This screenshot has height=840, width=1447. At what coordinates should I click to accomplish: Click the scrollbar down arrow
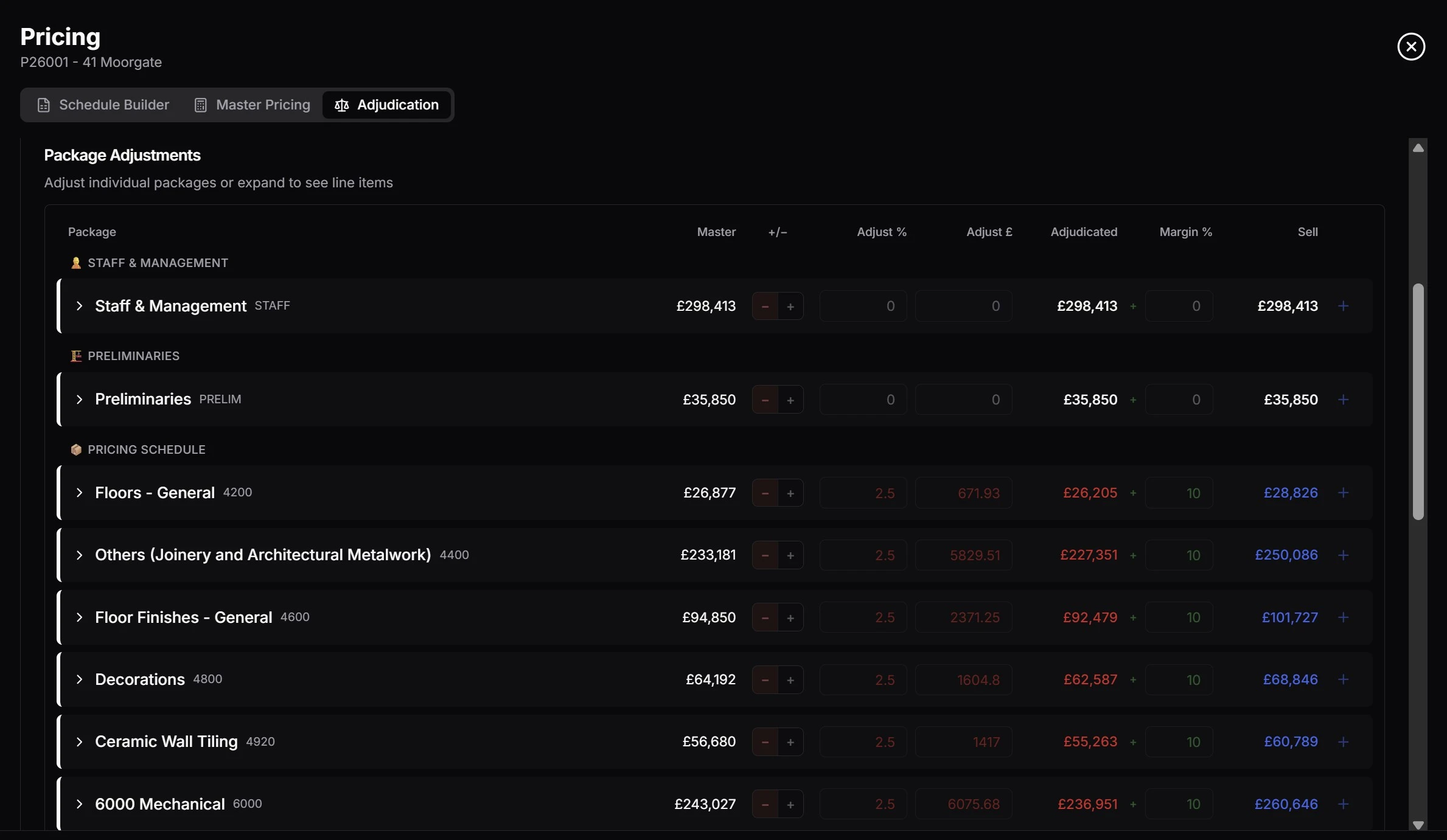click(1418, 825)
